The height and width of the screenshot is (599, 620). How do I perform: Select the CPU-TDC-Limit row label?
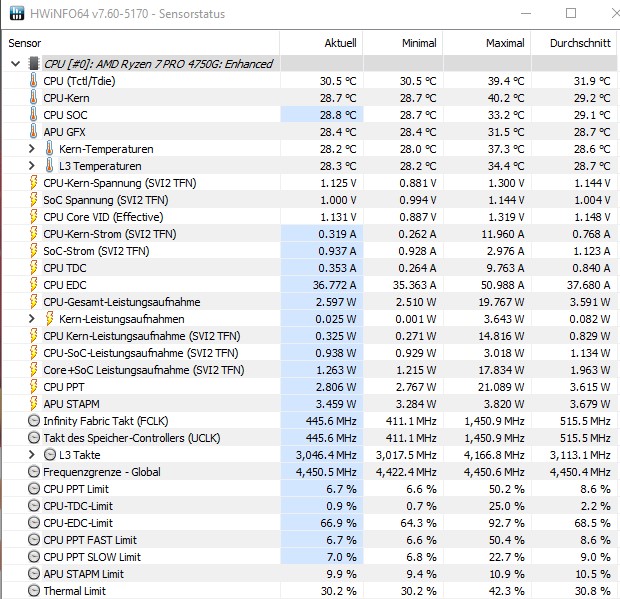(x=78, y=506)
